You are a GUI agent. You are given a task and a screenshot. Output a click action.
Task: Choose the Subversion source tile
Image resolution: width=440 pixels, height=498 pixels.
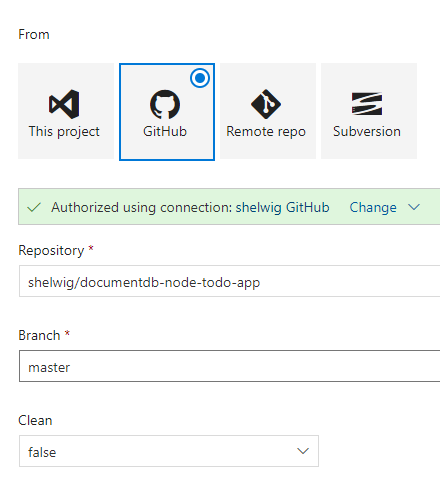coord(369,111)
